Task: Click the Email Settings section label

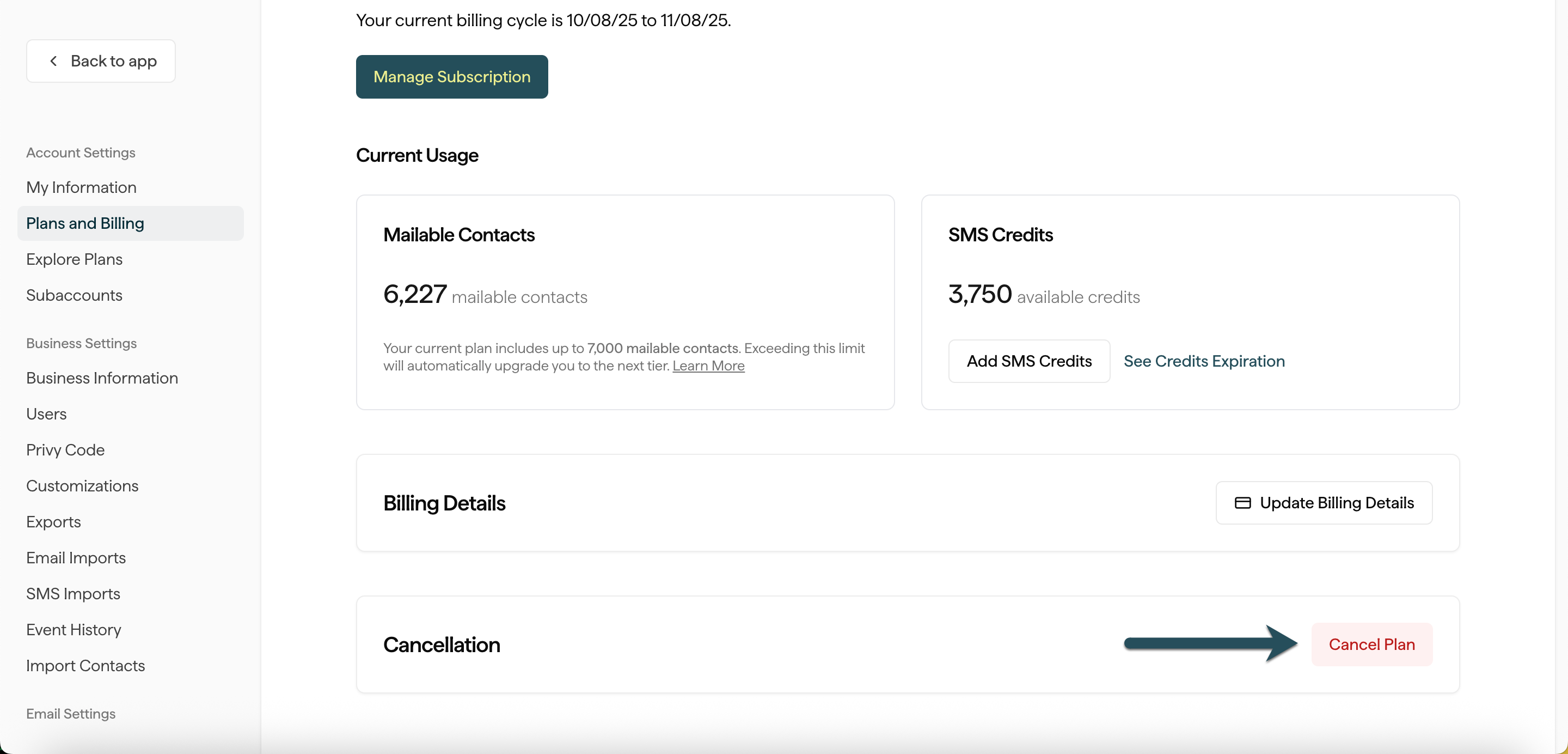Action: point(71,714)
